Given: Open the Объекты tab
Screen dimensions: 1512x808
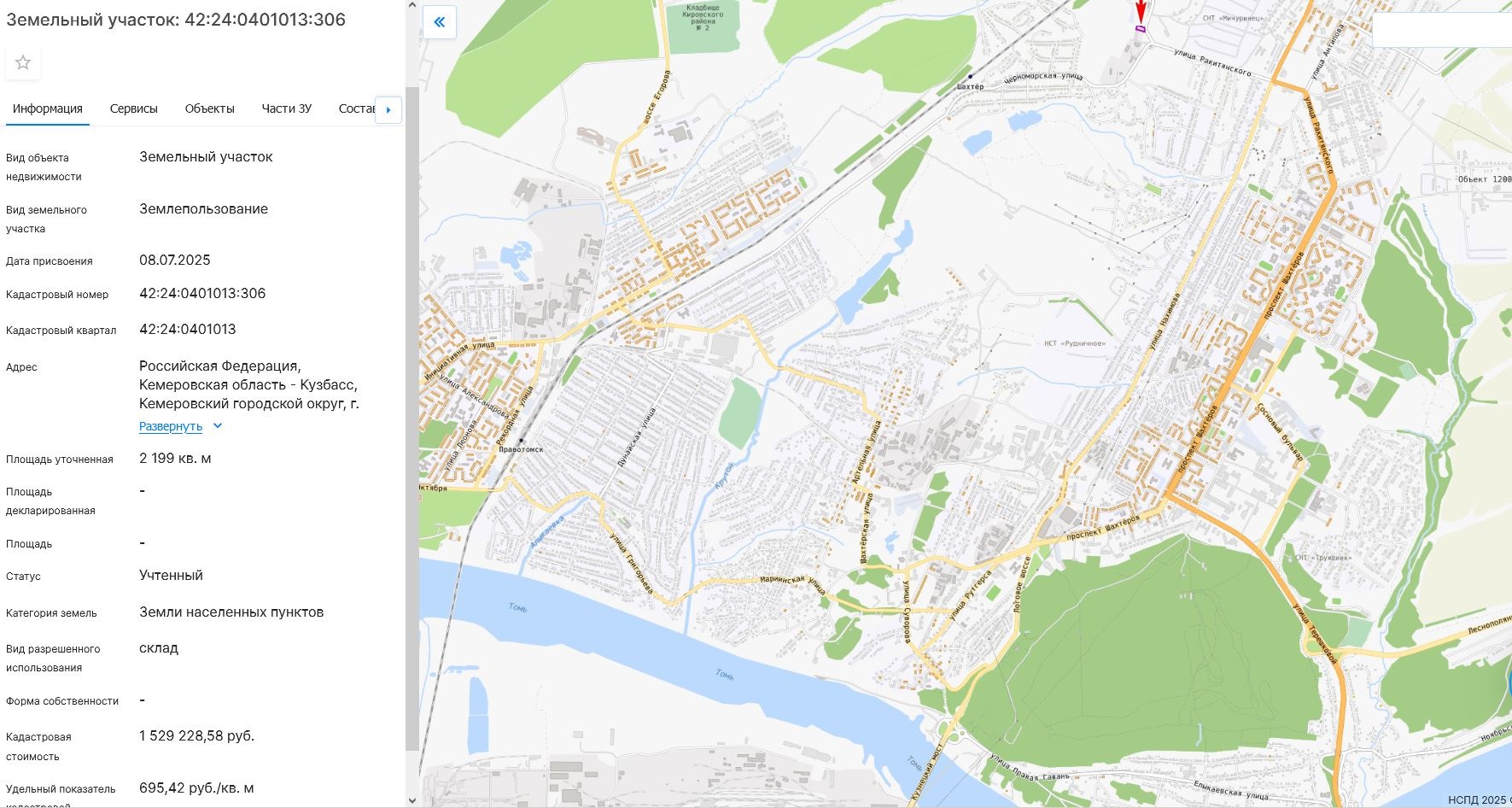Looking at the screenshot, I should click(x=209, y=108).
